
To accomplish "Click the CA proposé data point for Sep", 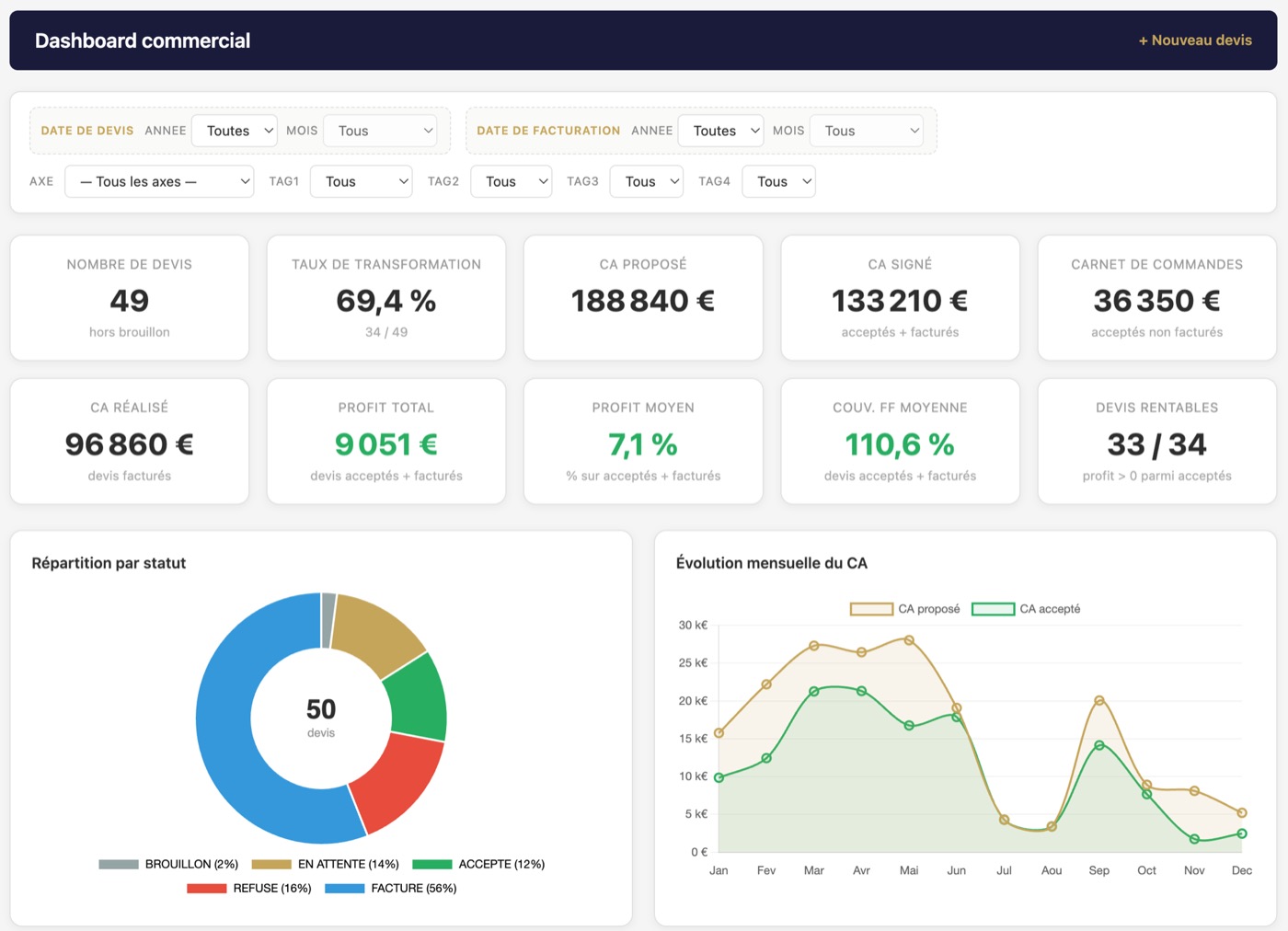I will point(1098,701).
